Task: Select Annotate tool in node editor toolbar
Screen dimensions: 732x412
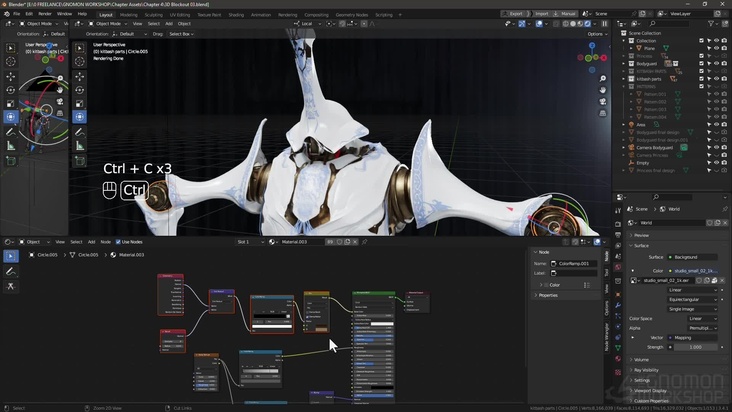Action: 11,271
